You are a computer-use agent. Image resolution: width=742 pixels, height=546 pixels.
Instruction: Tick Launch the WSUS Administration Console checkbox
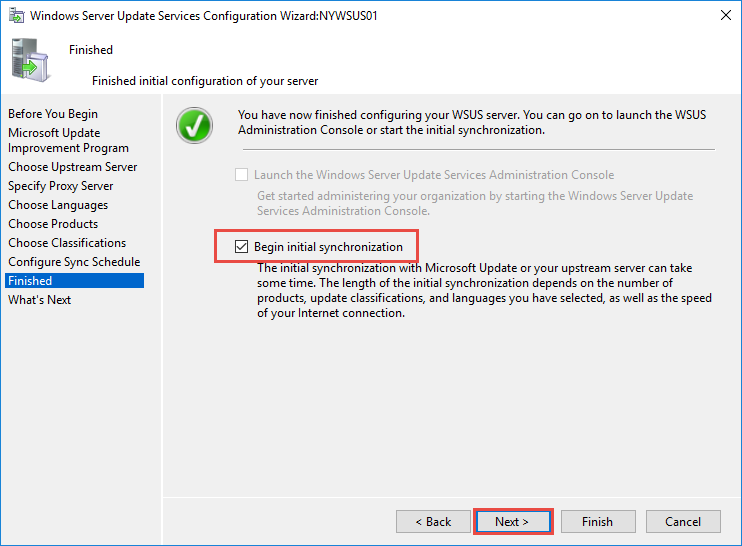[x=241, y=175]
